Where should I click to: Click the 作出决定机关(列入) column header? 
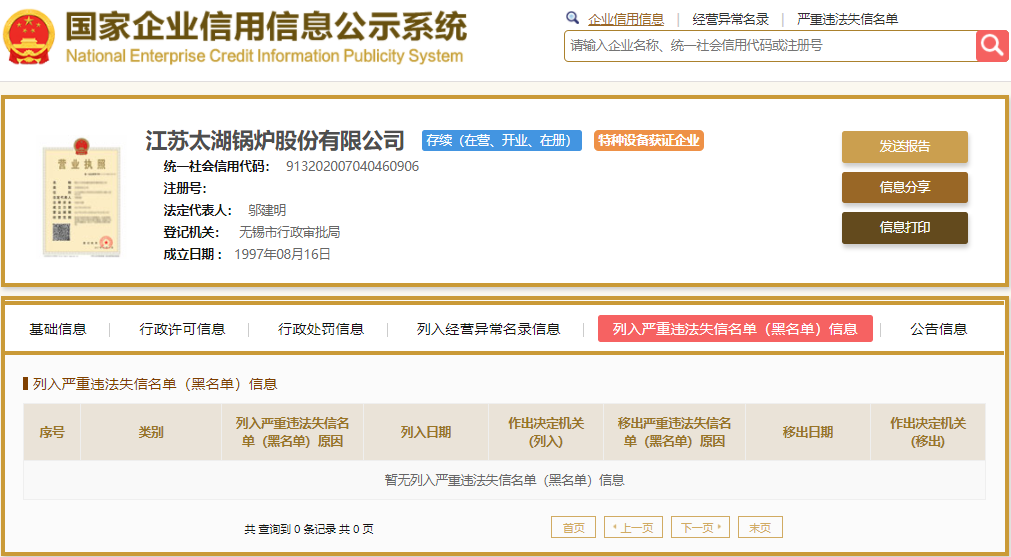pyautogui.click(x=546, y=432)
